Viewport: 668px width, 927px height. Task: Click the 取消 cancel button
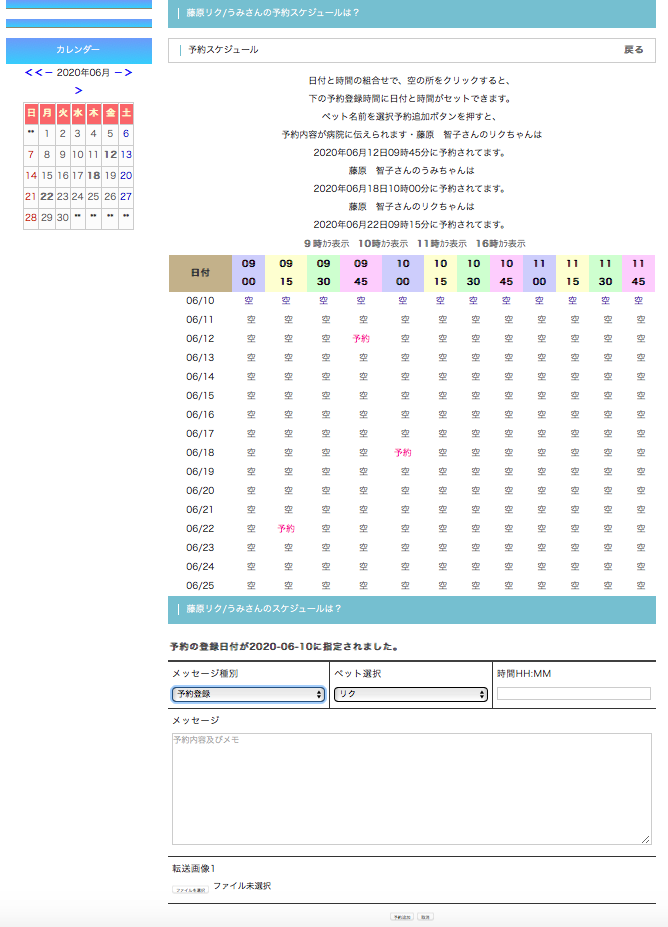pyautogui.click(x=425, y=916)
